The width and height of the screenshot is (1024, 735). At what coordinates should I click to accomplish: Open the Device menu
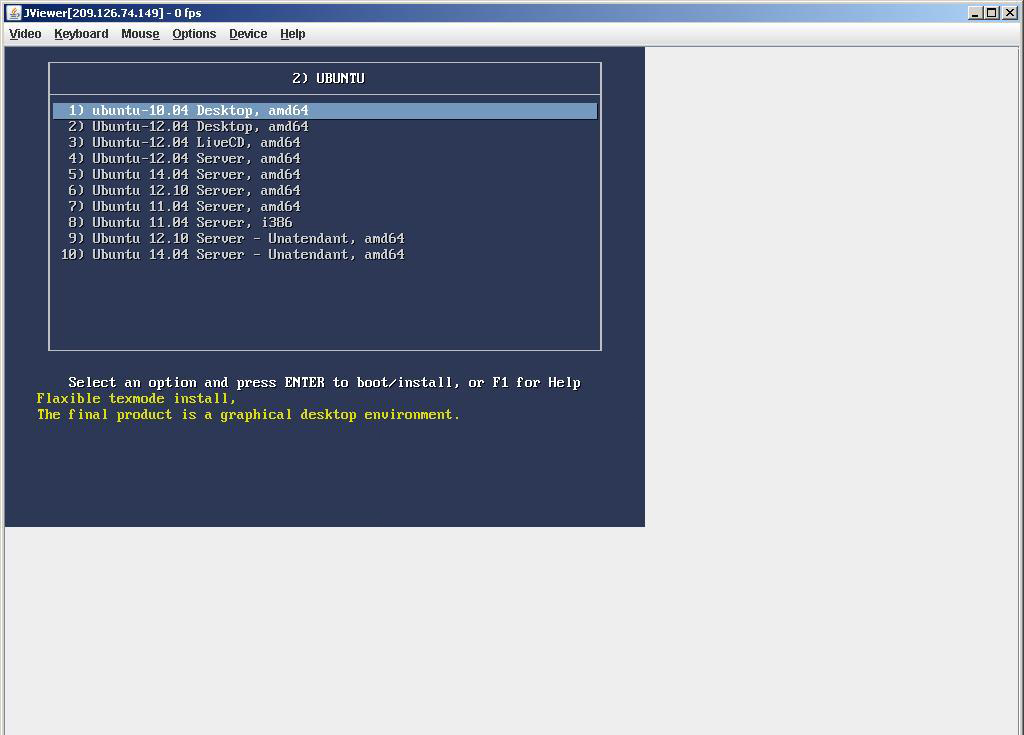[x=248, y=34]
